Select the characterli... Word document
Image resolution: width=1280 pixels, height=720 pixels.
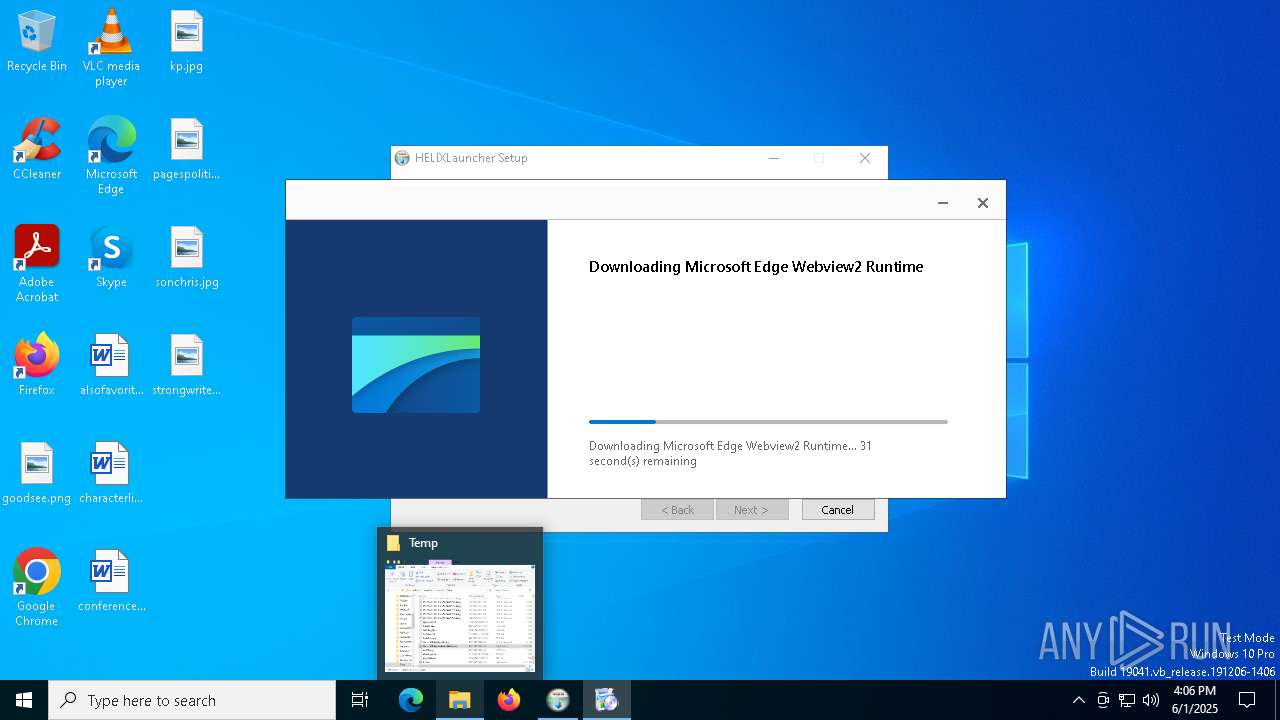(x=111, y=473)
